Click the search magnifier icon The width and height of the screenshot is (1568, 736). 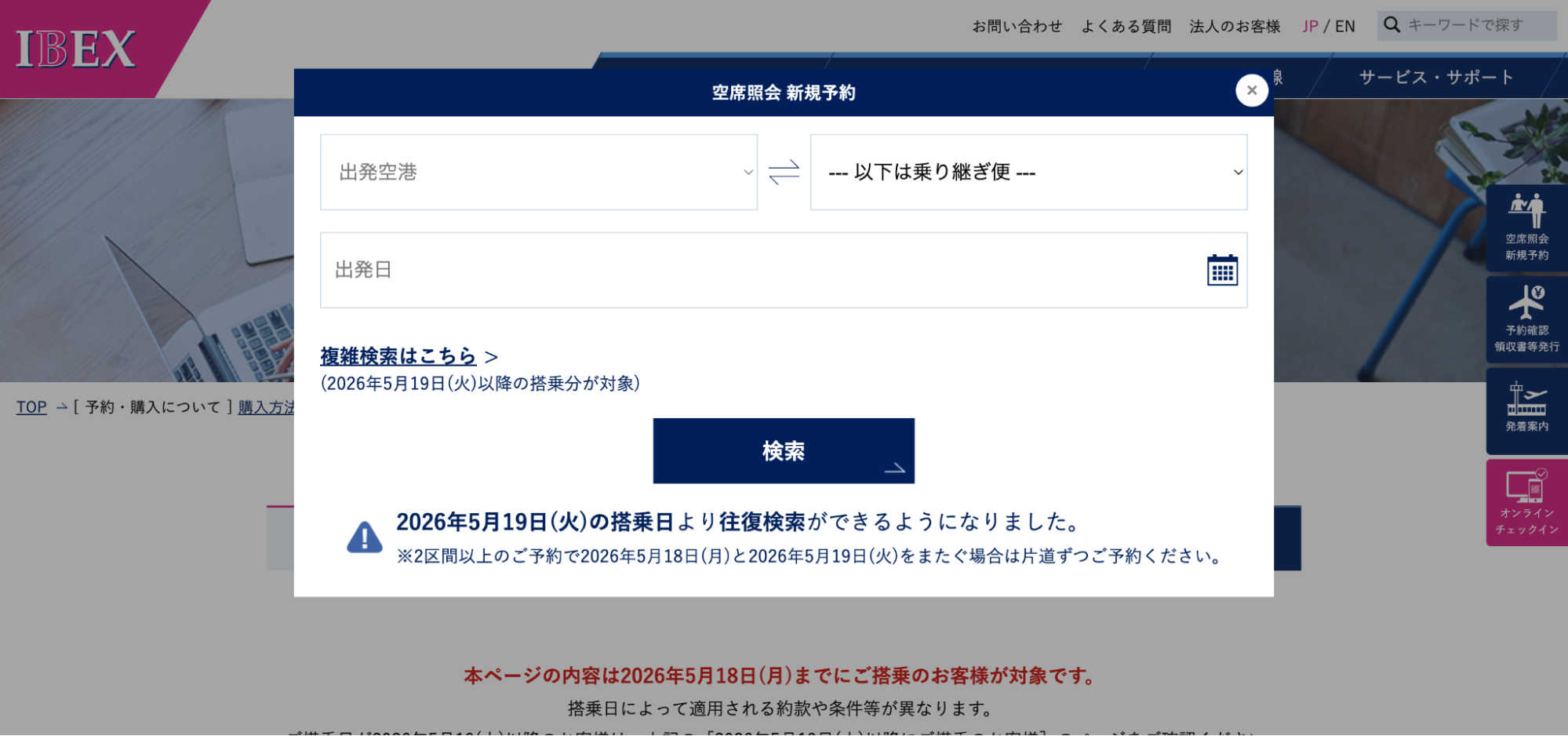point(1392,25)
